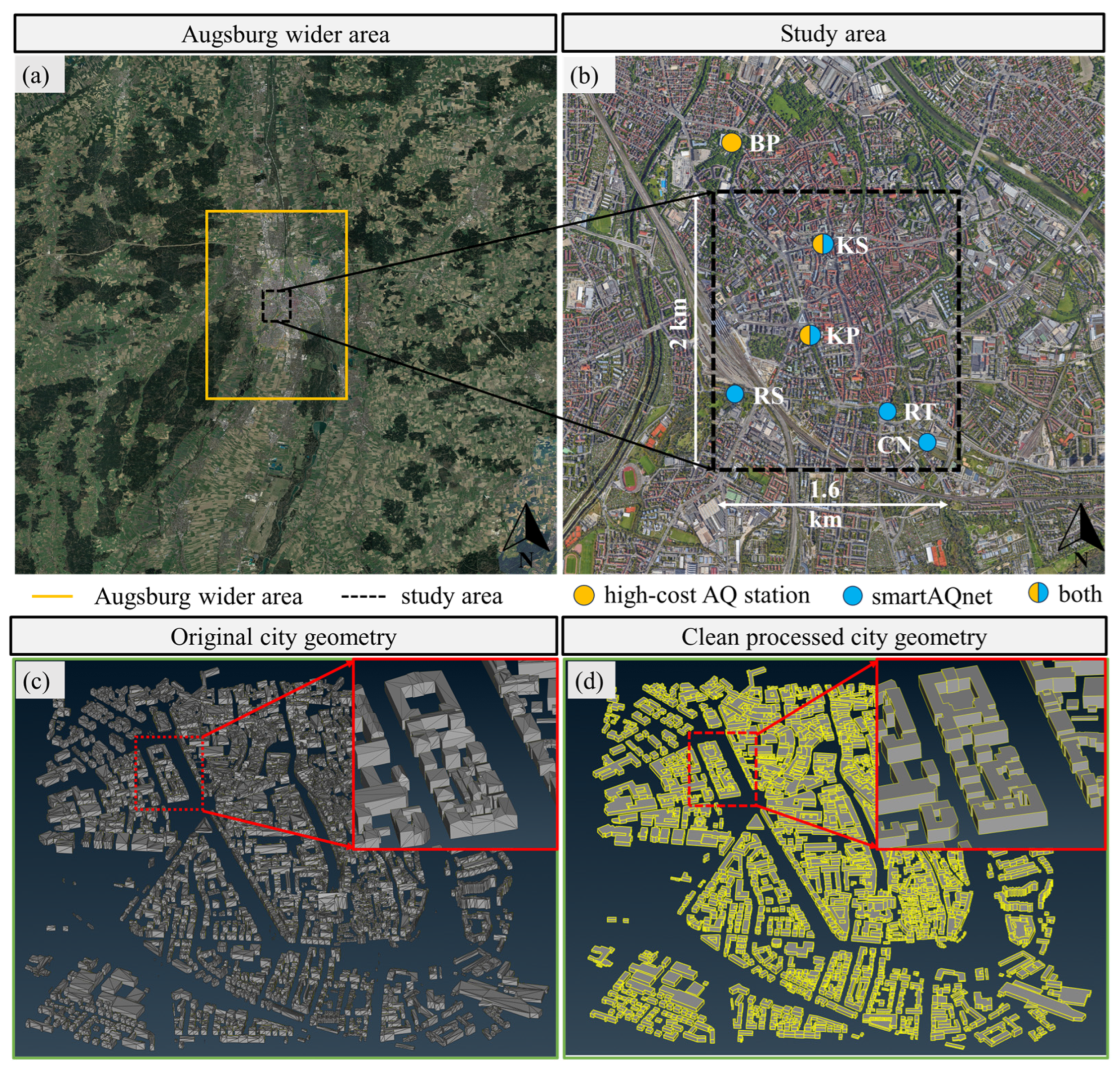Click the small dashed study-area box in panel (a)
The width and height of the screenshot is (1120, 1071).
click(x=277, y=305)
